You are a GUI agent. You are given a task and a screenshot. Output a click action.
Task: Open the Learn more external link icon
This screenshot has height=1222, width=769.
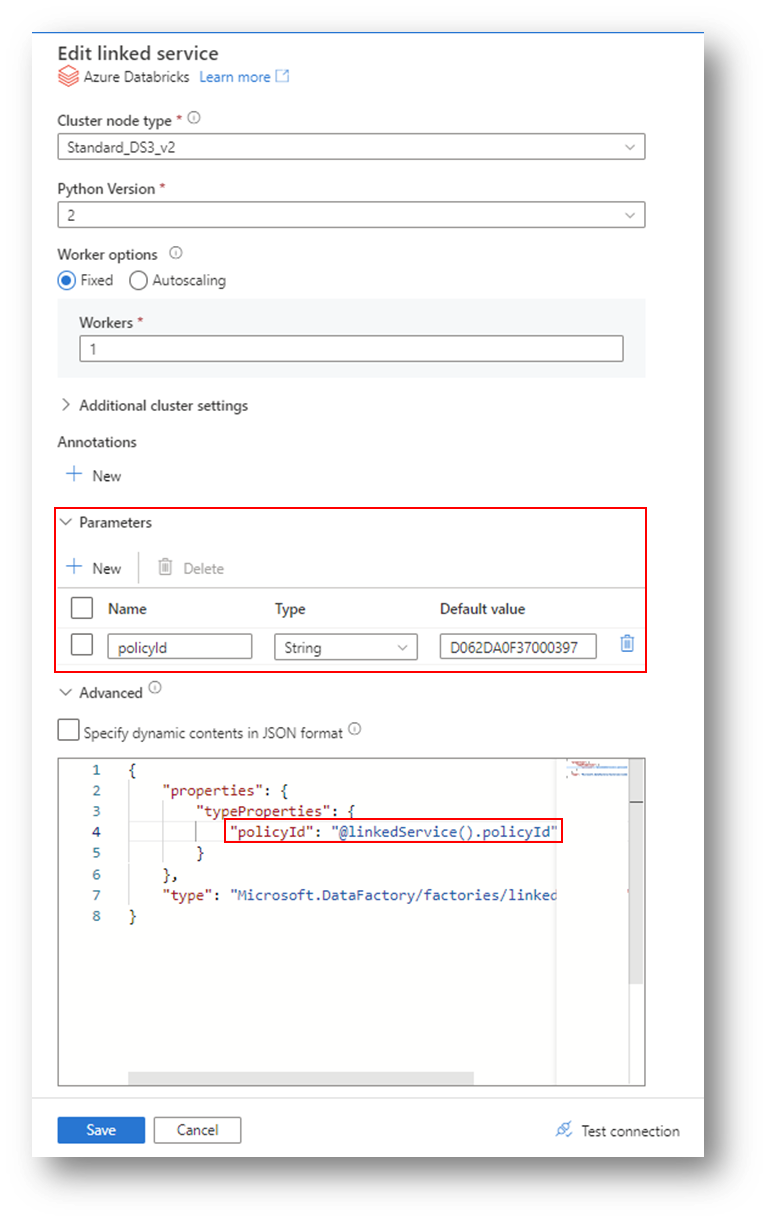(x=282, y=76)
